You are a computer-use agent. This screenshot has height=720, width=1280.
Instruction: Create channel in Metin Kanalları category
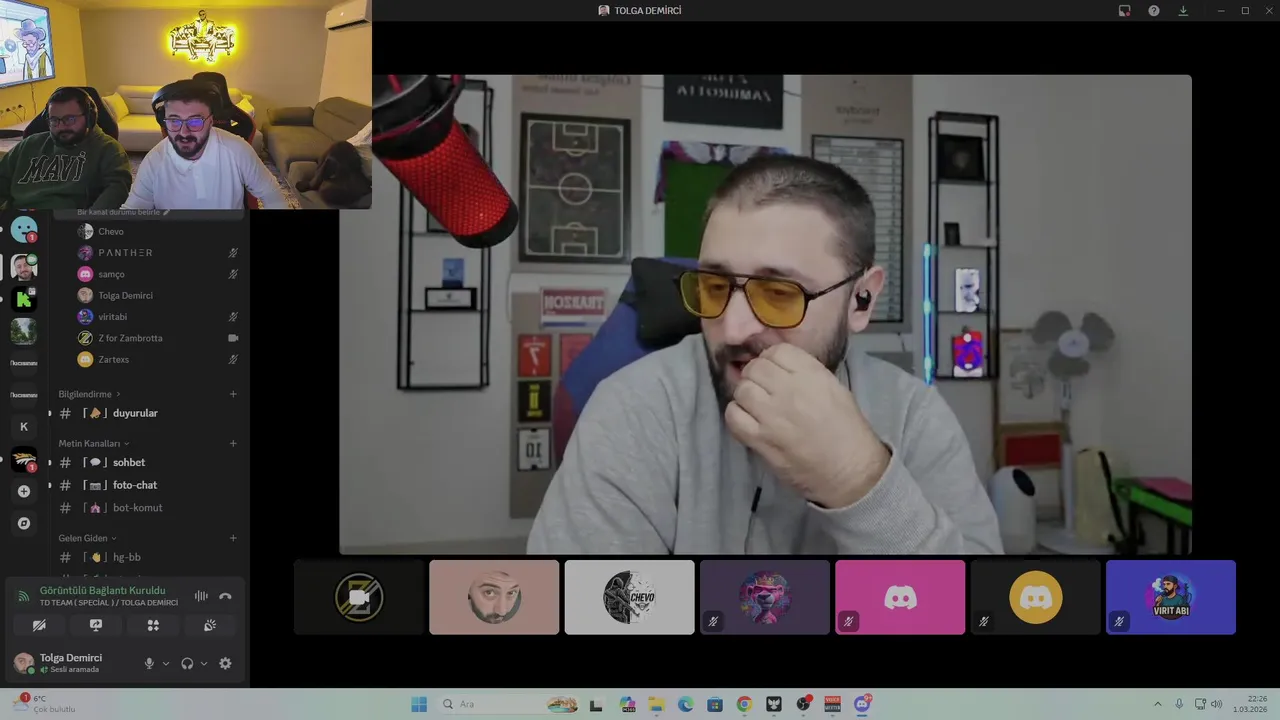233,443
